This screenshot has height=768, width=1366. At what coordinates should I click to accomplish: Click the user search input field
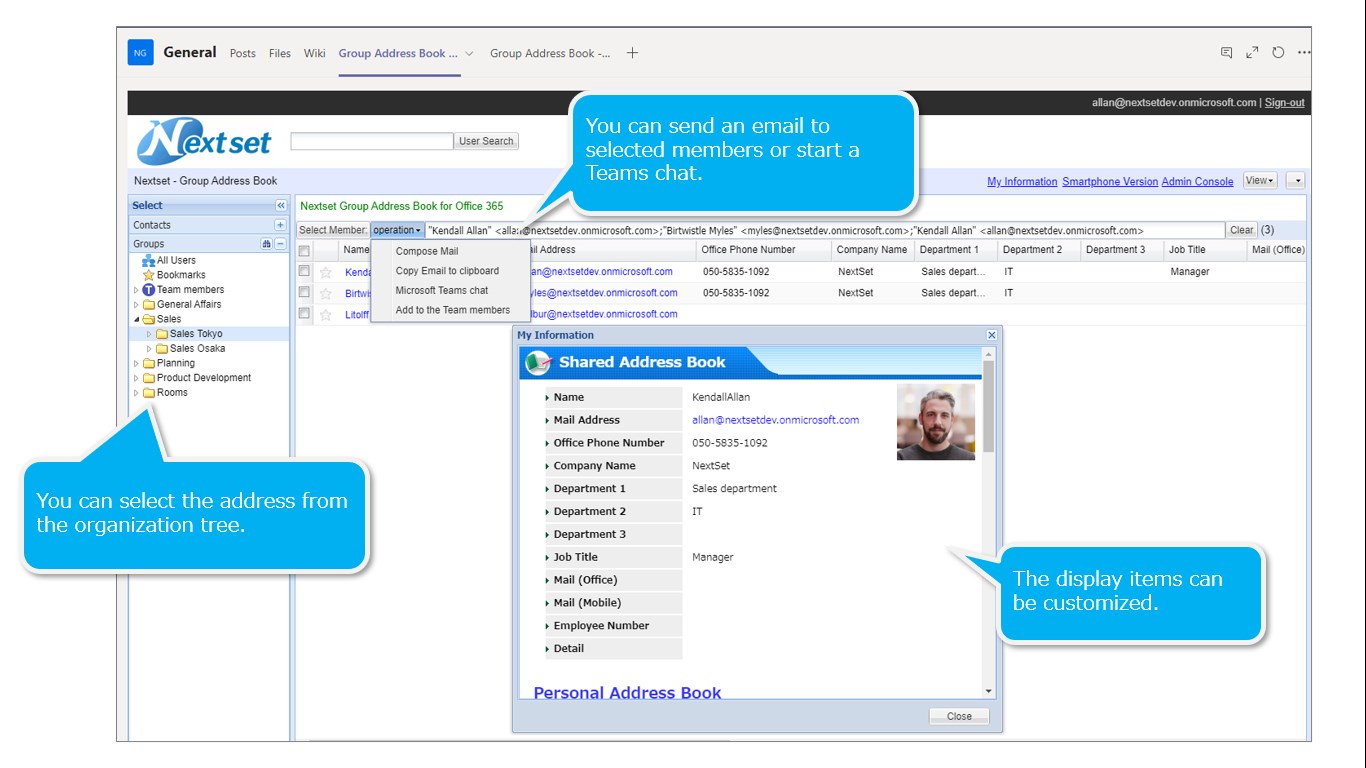point(372,141)
